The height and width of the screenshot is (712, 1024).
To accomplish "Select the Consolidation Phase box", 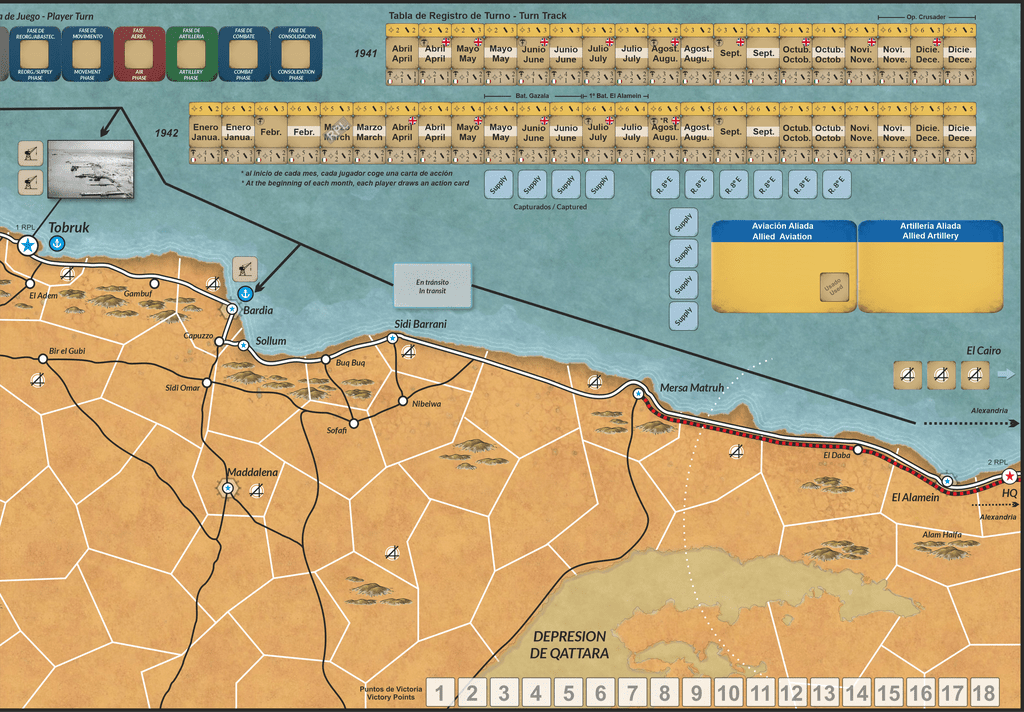I will tap(296, 54).
